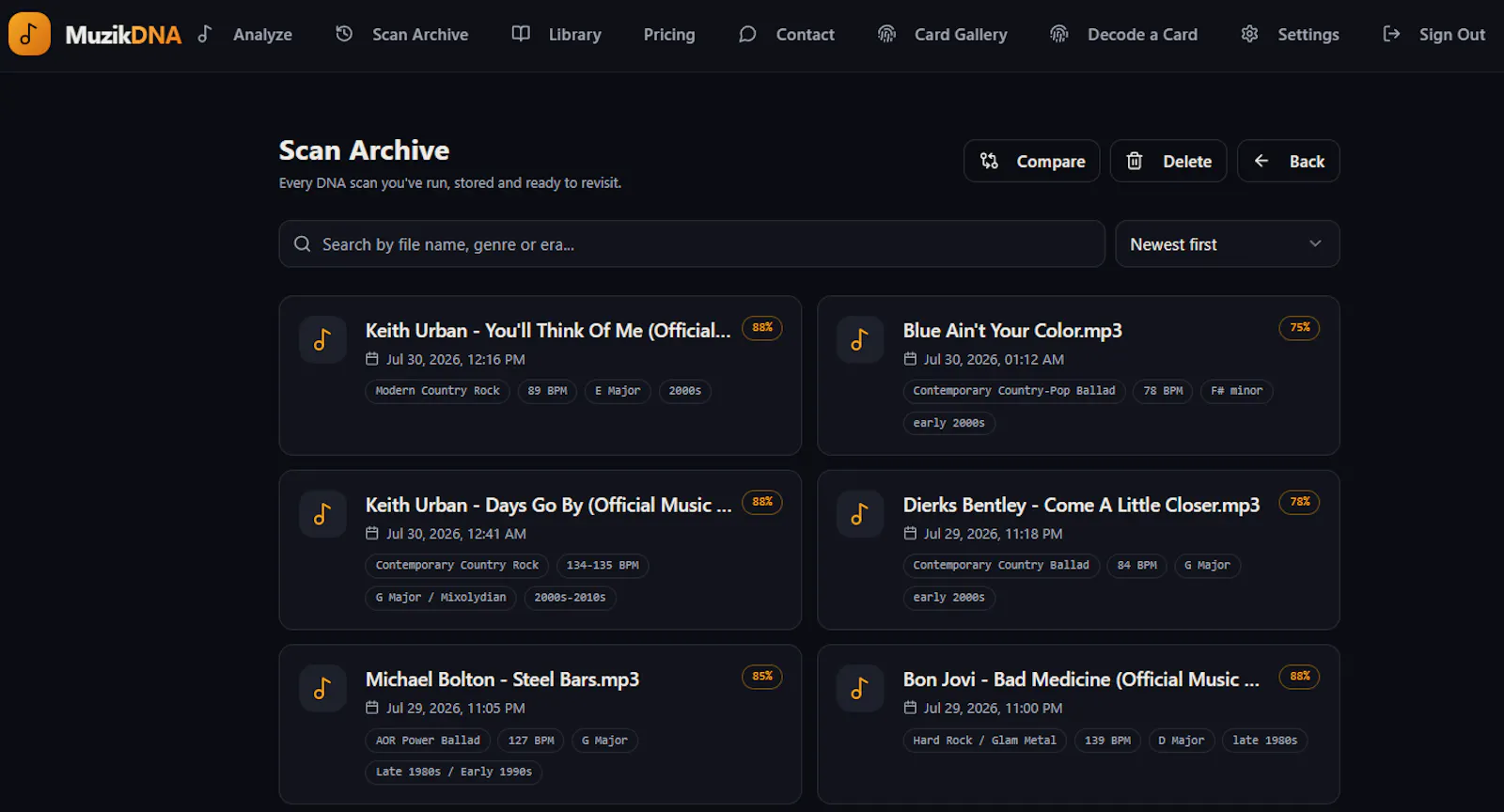
Task: Click music note icon on Steel Bars card
Action: pyautogui.click(x=322, y=689)
